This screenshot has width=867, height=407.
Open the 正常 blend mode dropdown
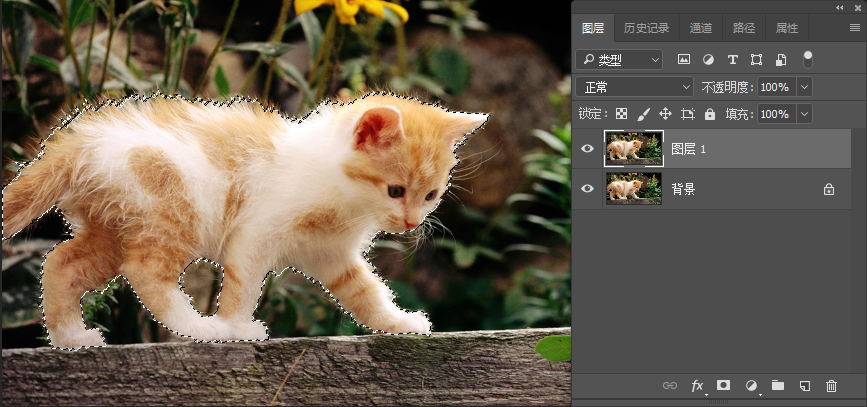click(x=634, y=87)
